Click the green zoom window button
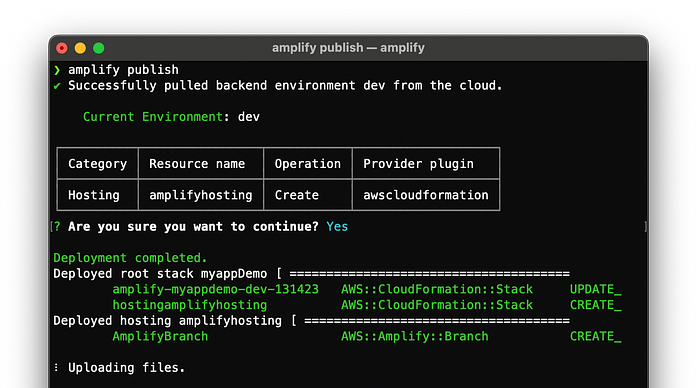This screenshot has height=388, width=700. tap(99, 48)
